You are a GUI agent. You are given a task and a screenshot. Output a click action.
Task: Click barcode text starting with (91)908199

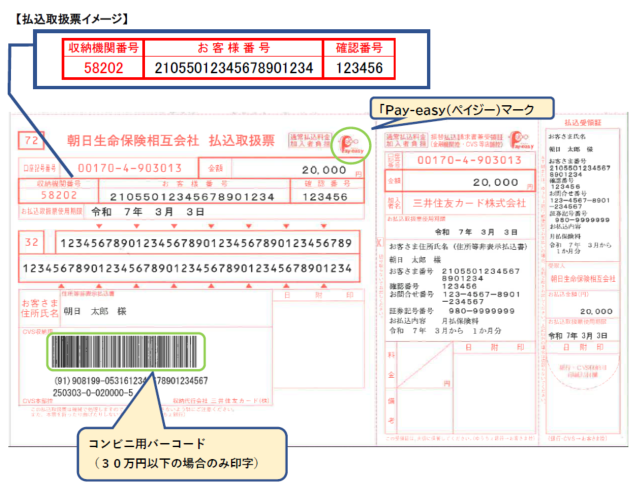coord(131,381)
